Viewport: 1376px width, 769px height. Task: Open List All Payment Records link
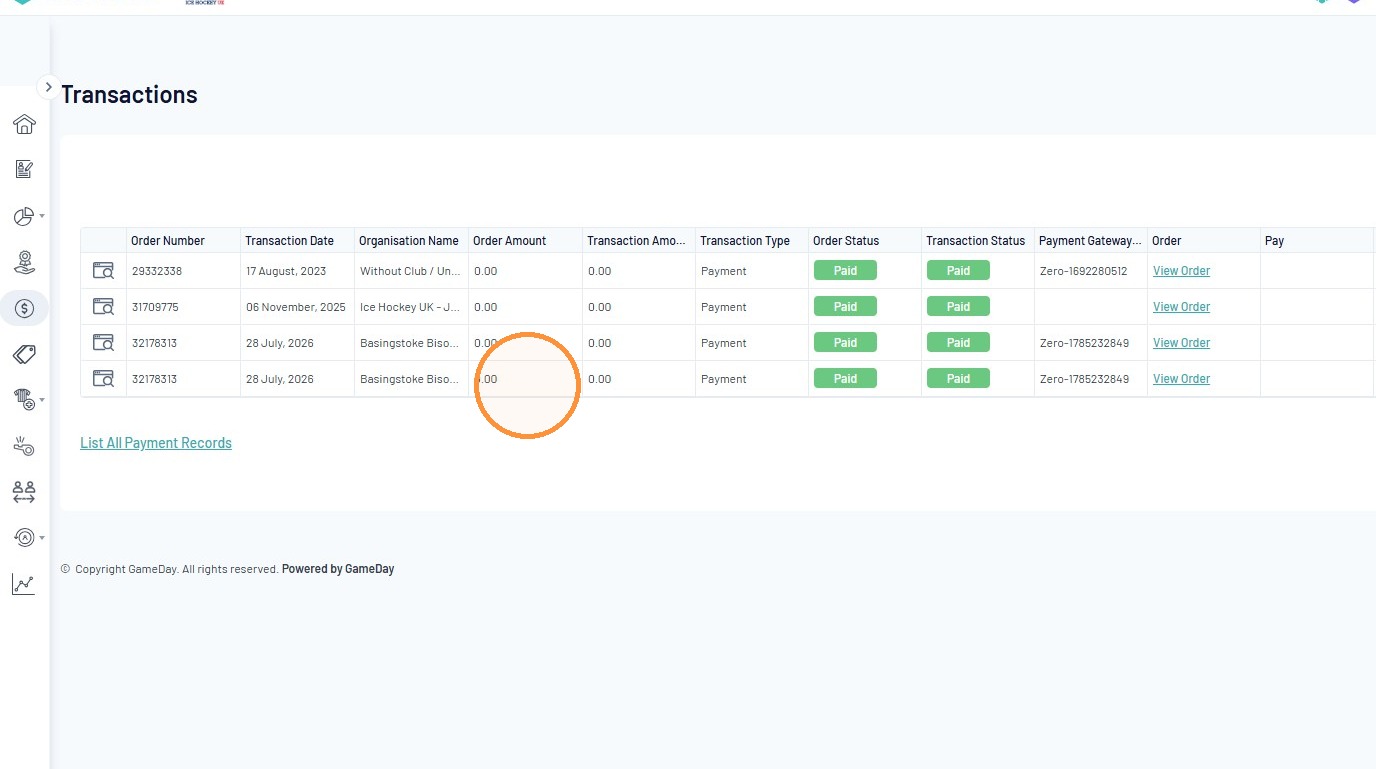[x=156, y=443]
